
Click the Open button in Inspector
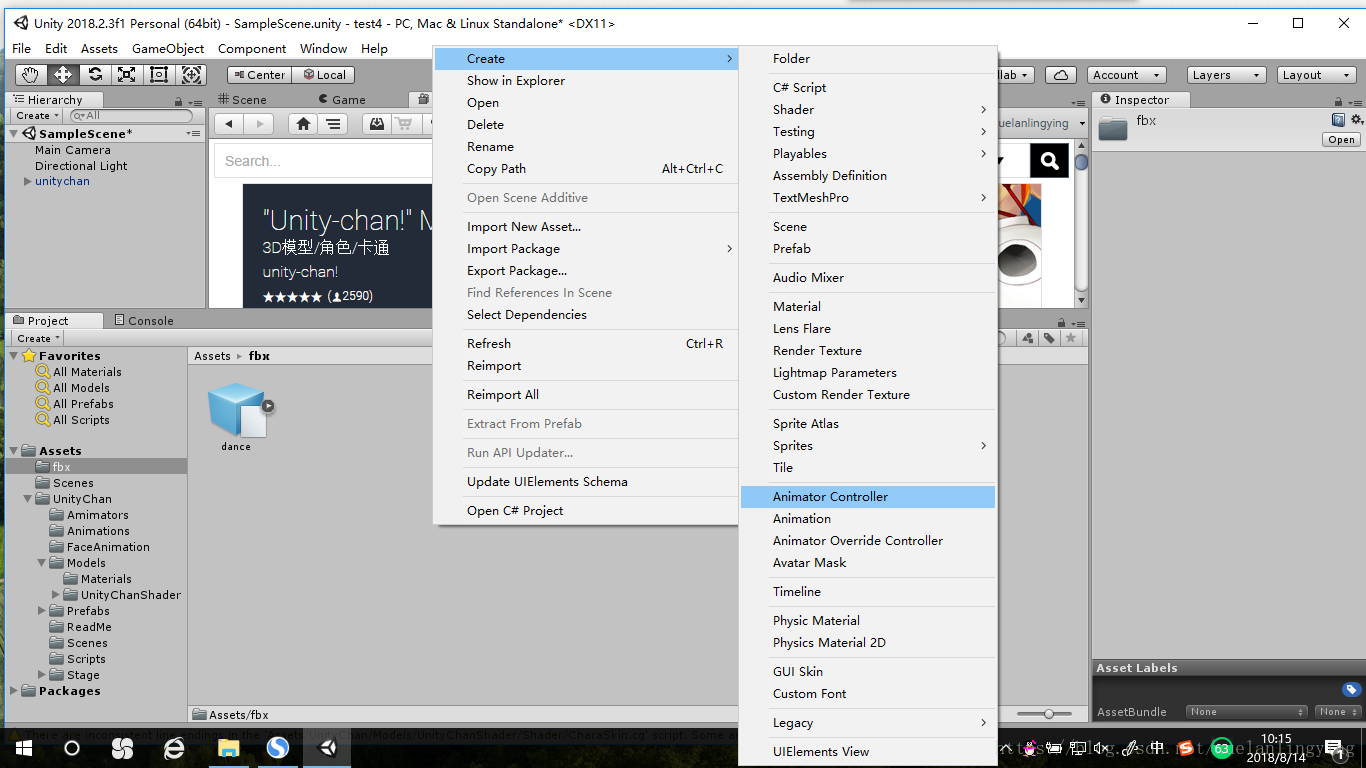[x=1341, y=140]
